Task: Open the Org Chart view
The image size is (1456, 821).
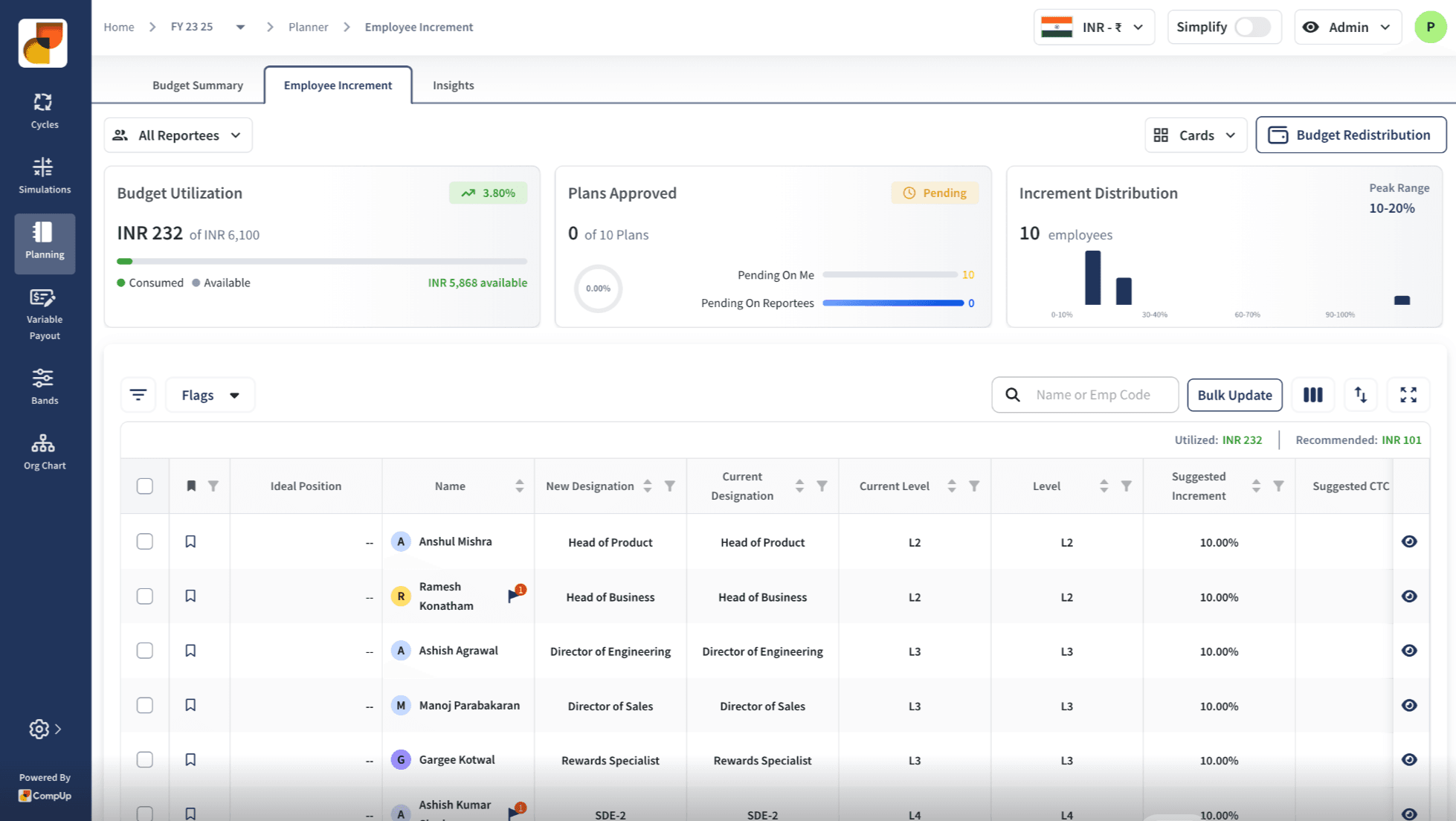Action: point(44,451)
